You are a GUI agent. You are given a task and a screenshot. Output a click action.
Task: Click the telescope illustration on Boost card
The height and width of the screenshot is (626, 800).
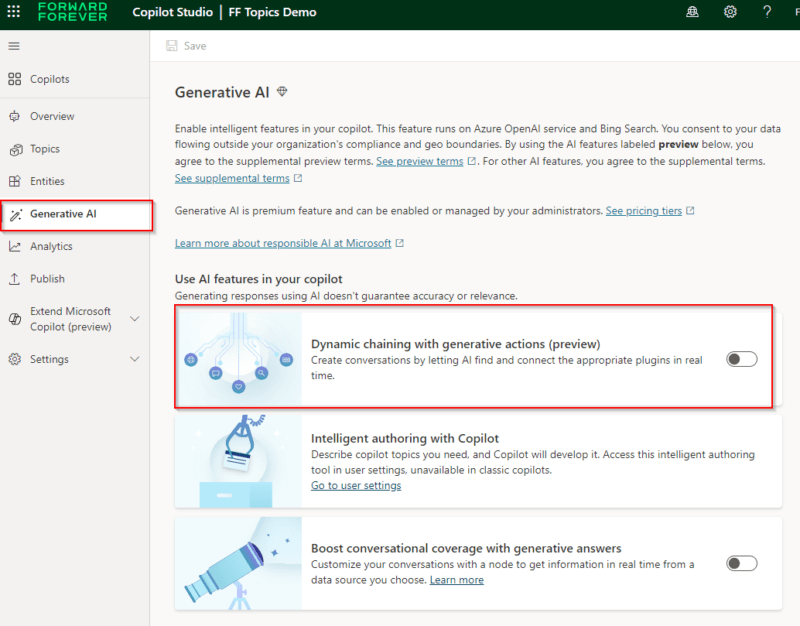[238, 563]
